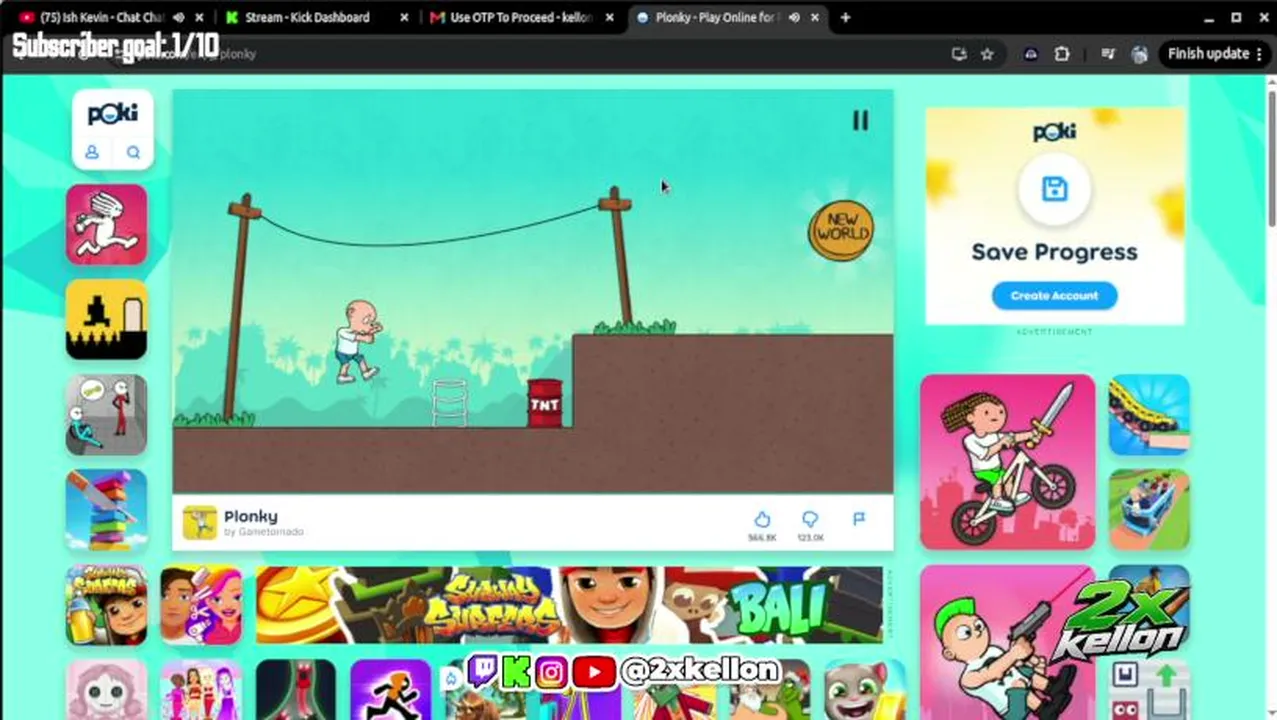The height and width of the screenshot is (720, 1277).
Task: Open the fashion girls group game thumbnail
Action: 201,690
